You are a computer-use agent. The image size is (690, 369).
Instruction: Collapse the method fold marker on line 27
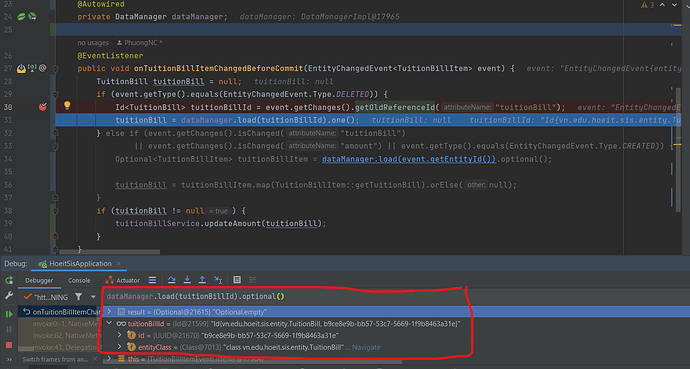tap(55, 69)
